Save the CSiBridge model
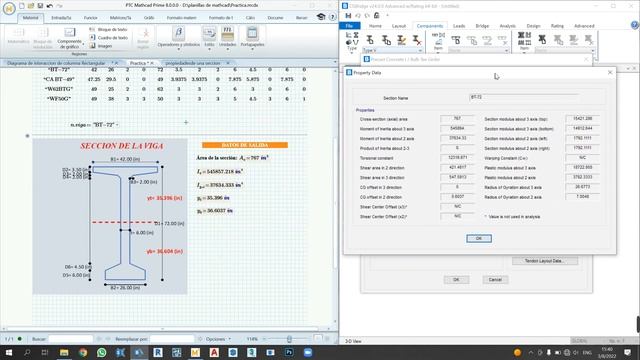 click(348, 16)
